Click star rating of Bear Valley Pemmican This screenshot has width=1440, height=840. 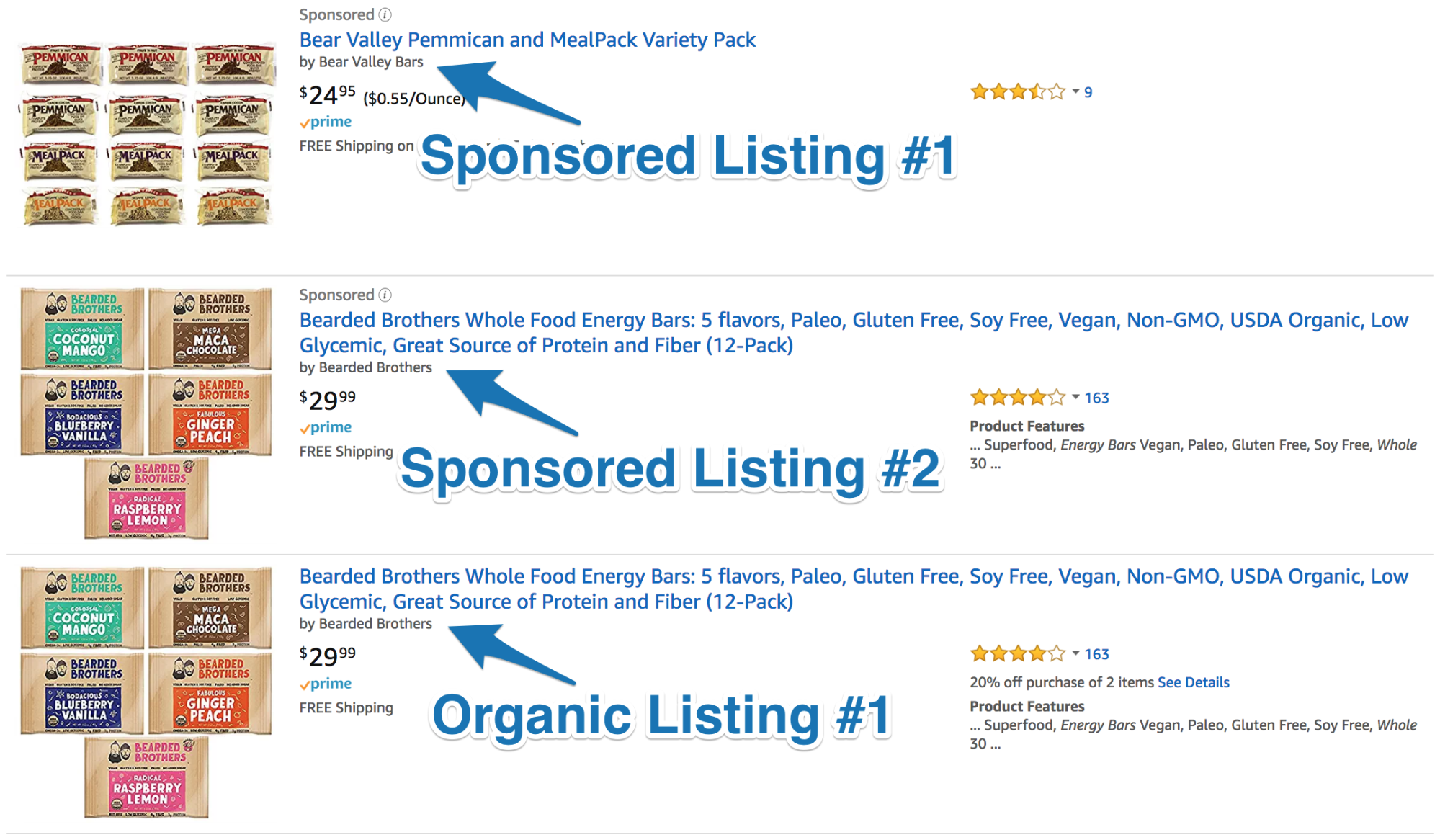tap(1017, 92)
